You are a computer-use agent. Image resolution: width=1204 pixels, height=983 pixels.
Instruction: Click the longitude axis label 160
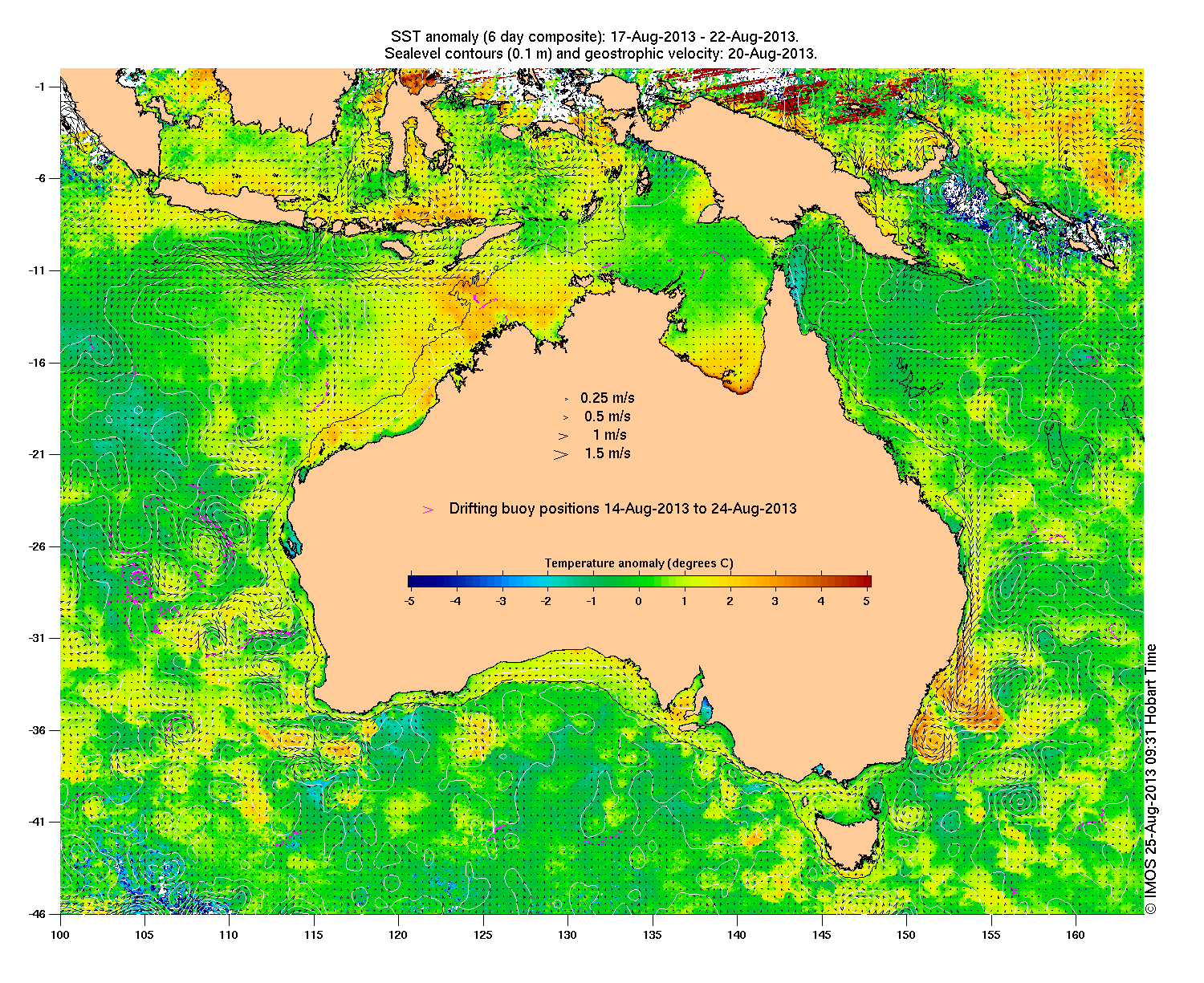pyautogui.click(x=1076, y=935)
